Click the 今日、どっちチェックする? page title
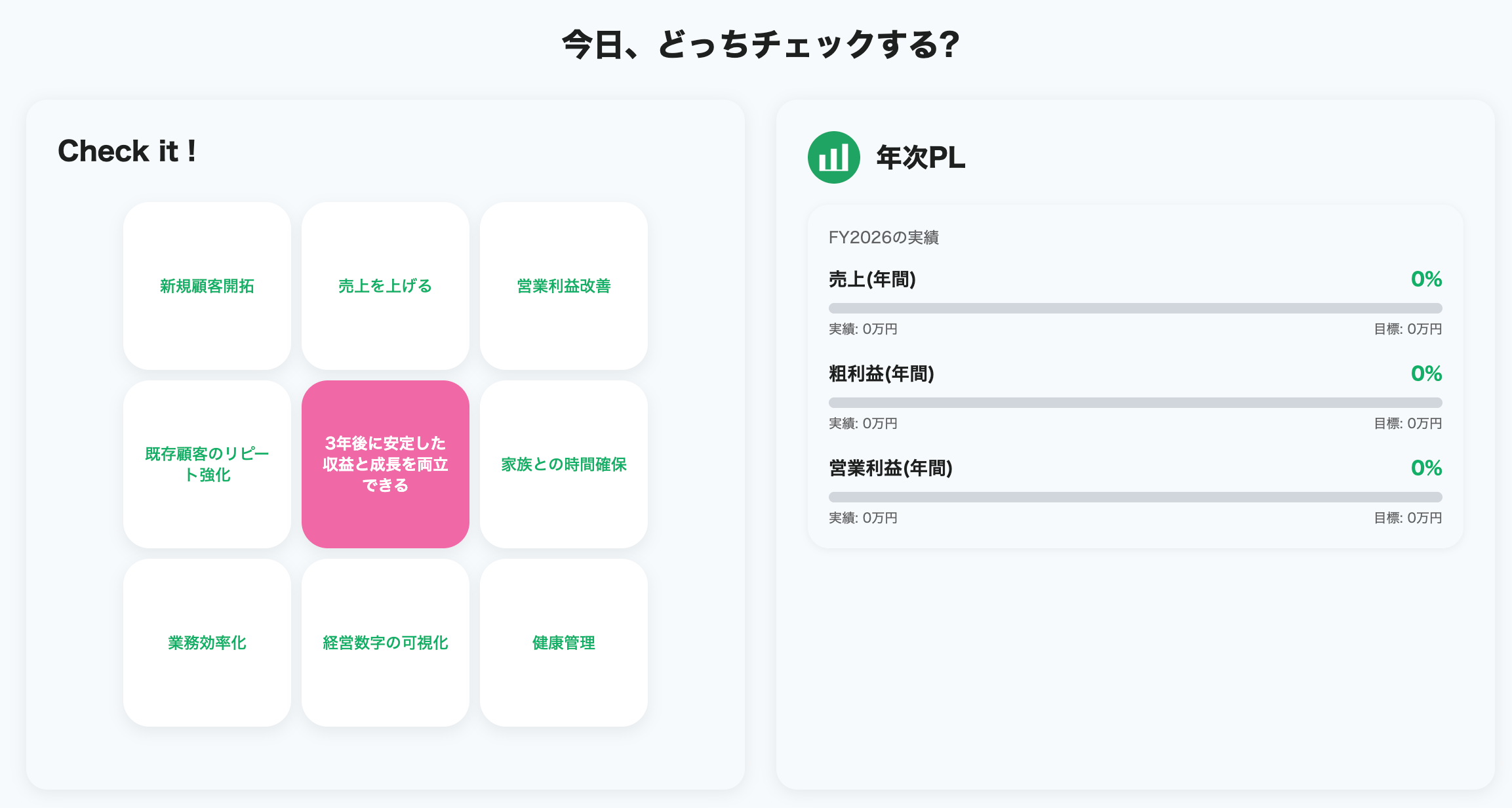Viewport: 1512px width, 808px height. click(761, 45)
